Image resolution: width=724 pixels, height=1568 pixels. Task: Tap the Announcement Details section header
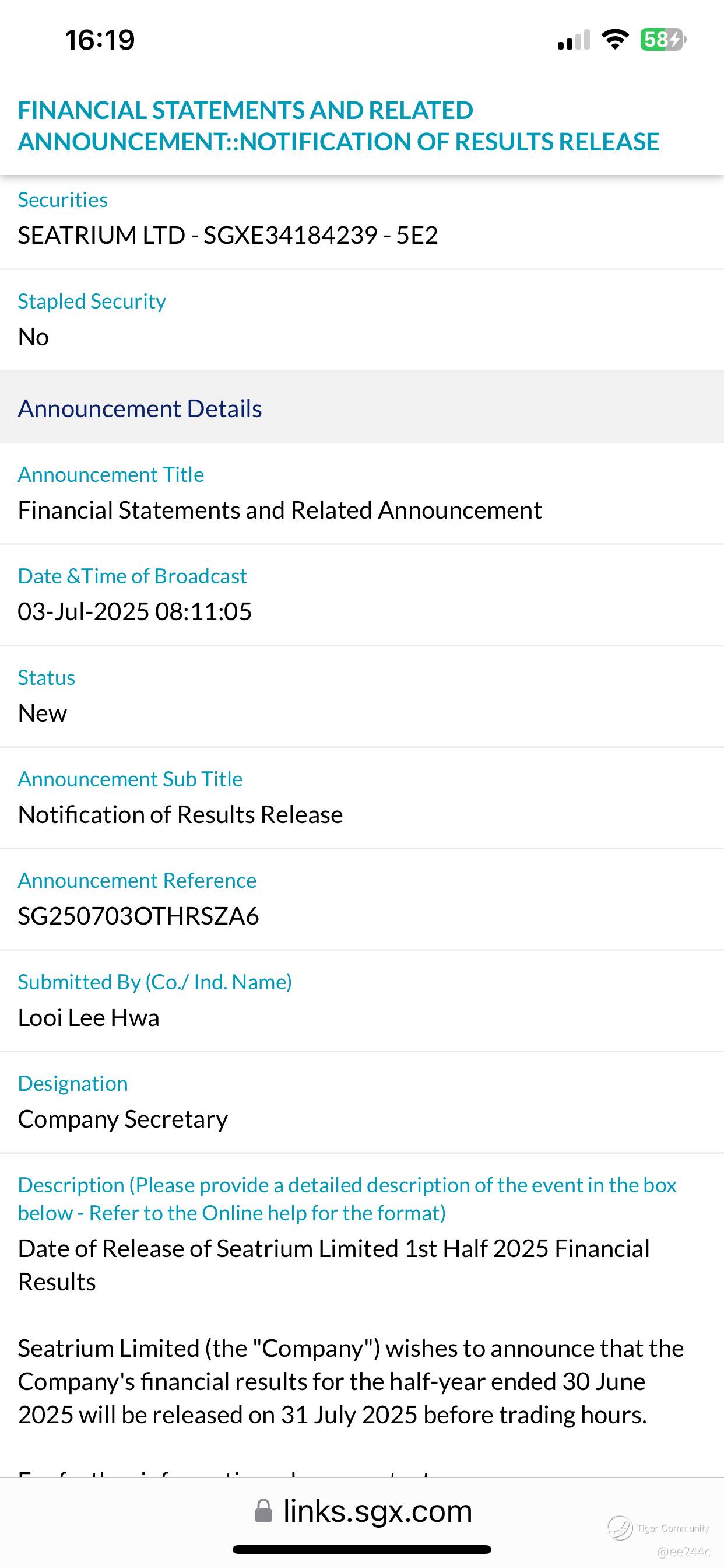140,408
